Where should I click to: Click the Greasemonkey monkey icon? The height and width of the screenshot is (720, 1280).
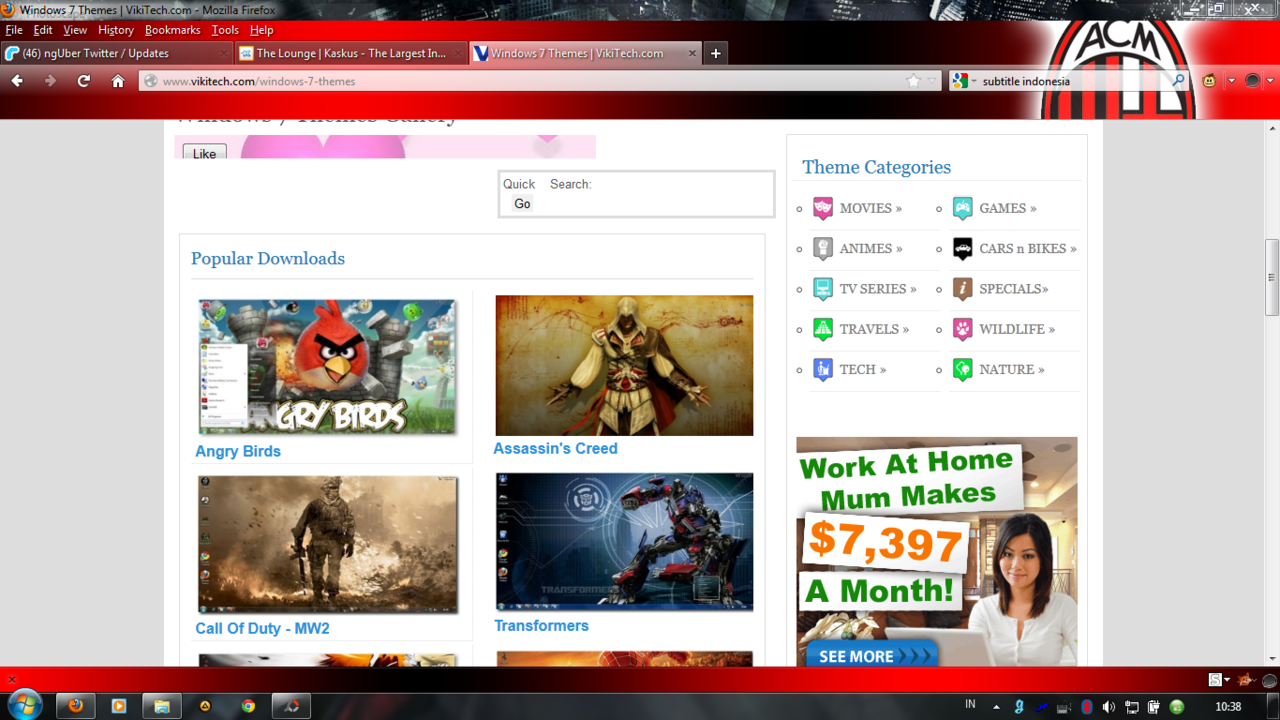coord(1209,81)
